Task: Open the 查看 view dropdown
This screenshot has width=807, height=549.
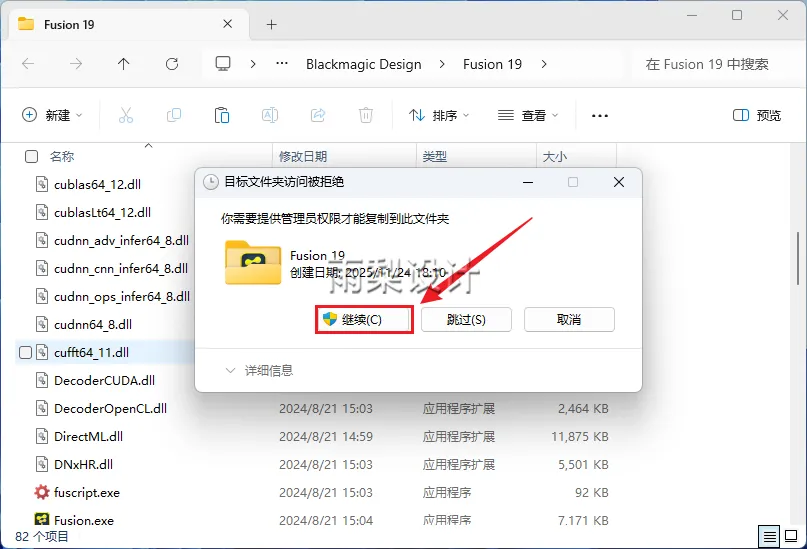Action: pos(528,115)
